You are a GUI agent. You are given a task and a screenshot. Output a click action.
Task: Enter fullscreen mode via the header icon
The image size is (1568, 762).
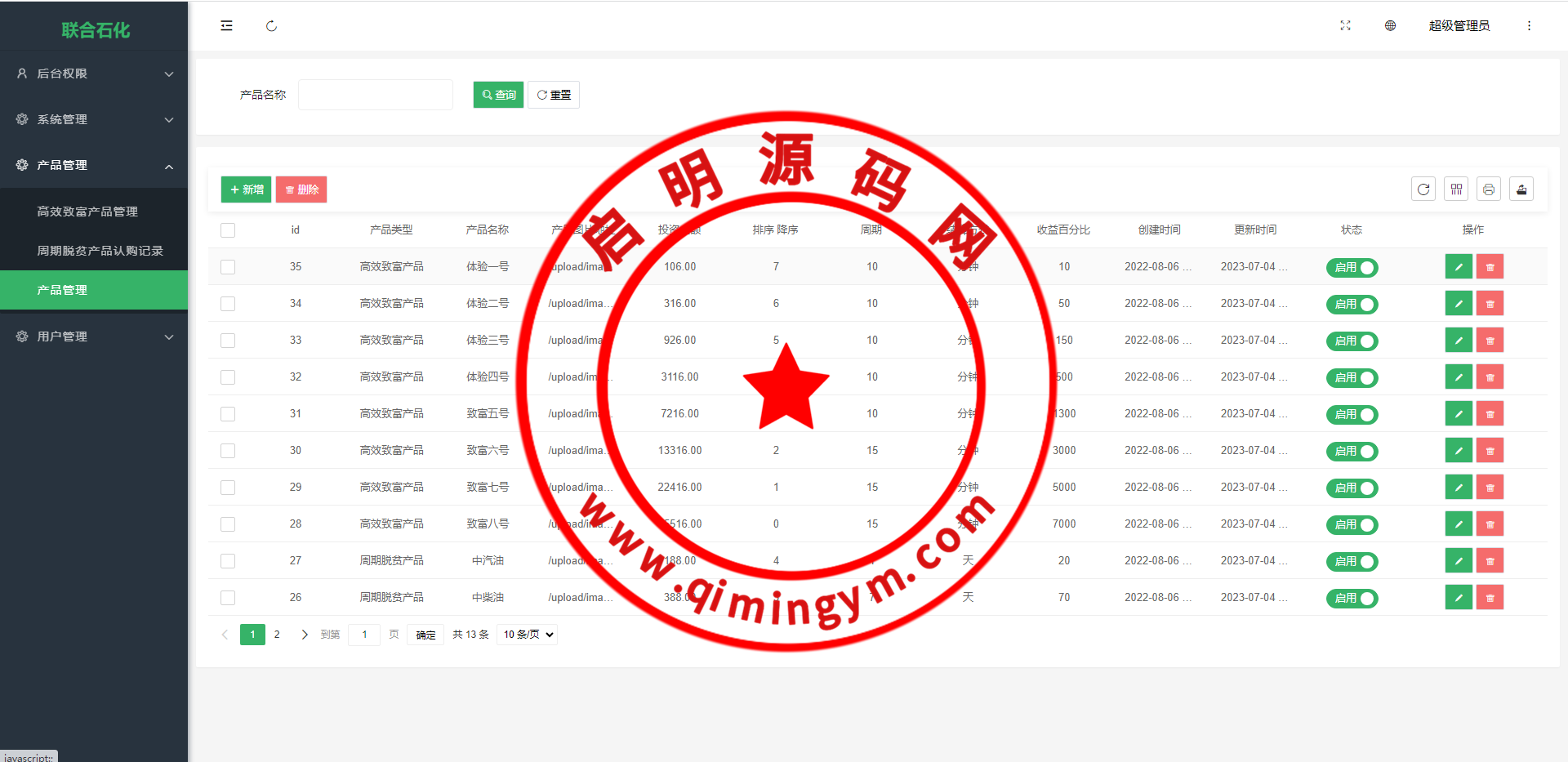pos(1345,26)
